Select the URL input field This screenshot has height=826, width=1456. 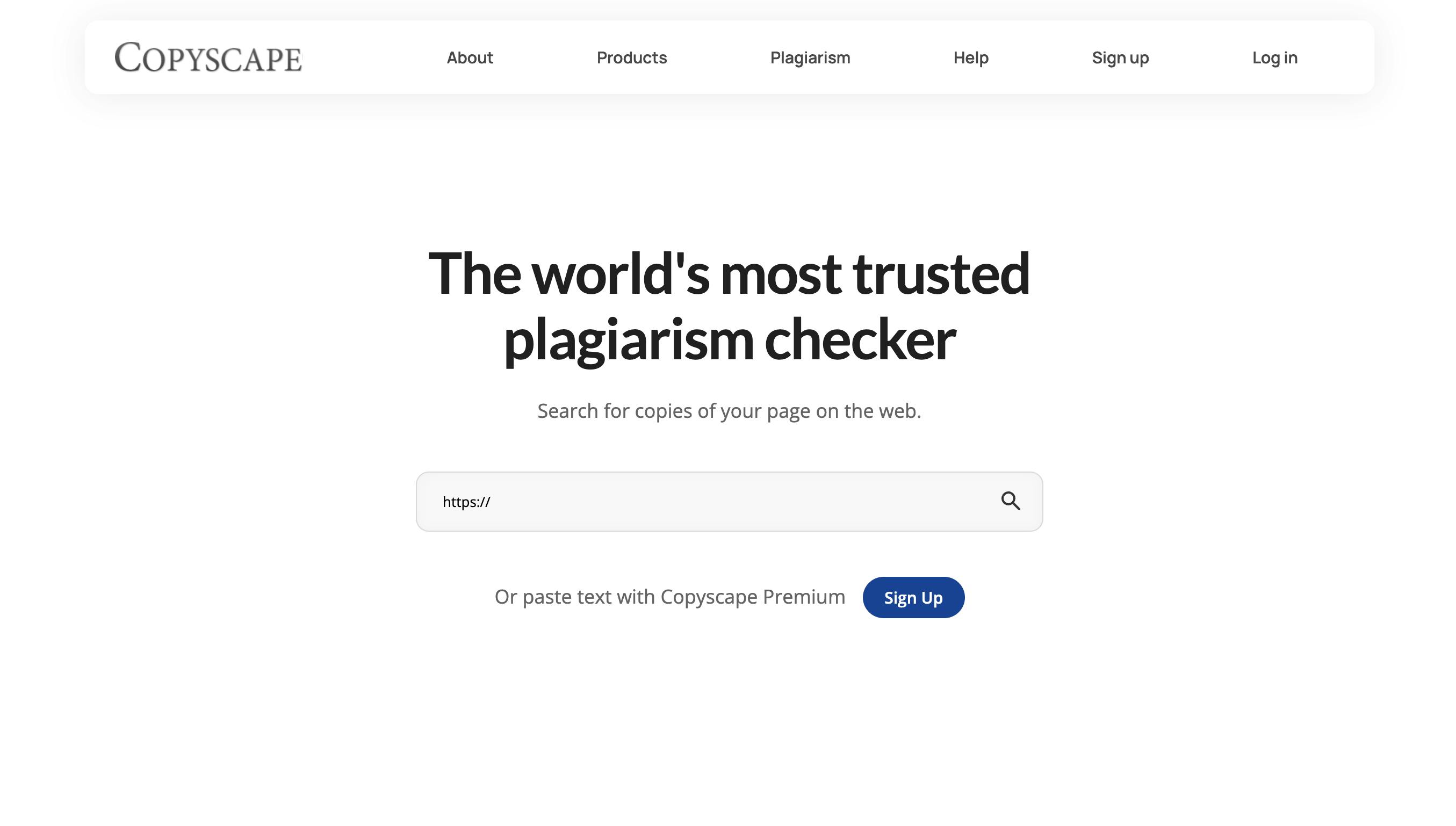coord(728,501)
